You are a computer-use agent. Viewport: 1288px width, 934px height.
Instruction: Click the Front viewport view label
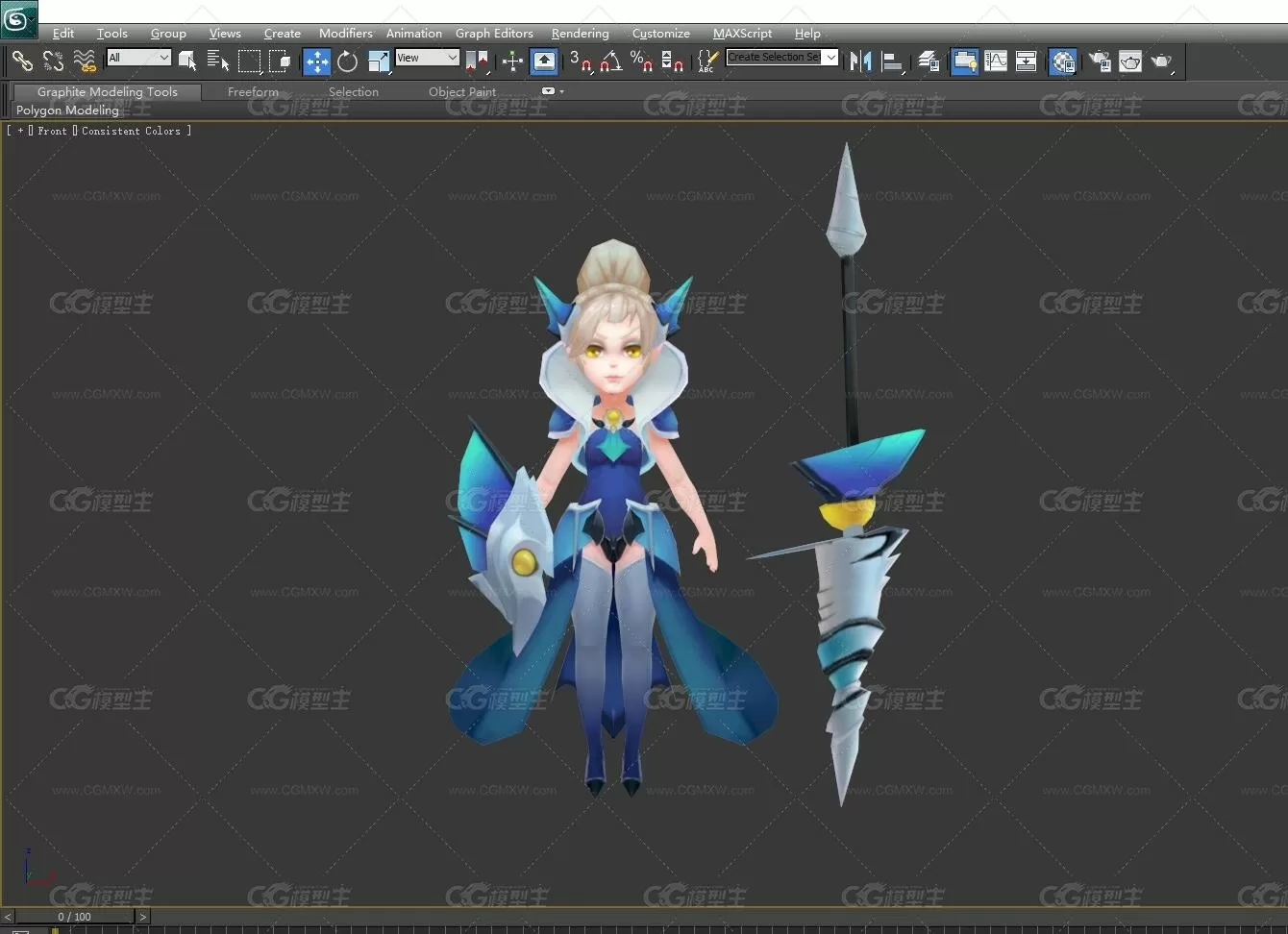click(x=53, y=131)
